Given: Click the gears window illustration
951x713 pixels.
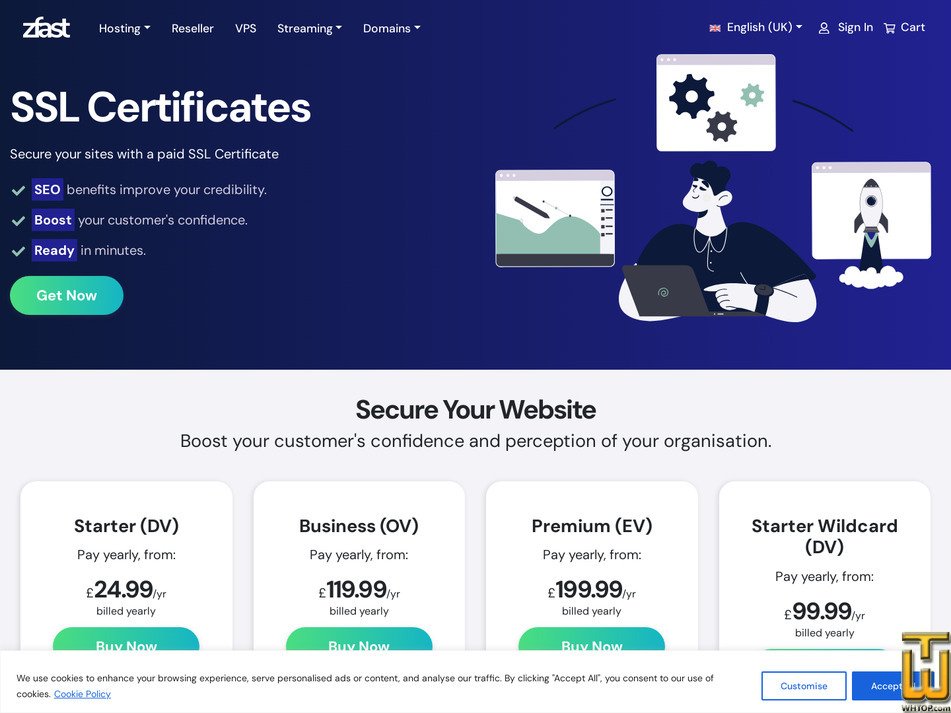Looking at the screenshot, I should click(715, 103).
